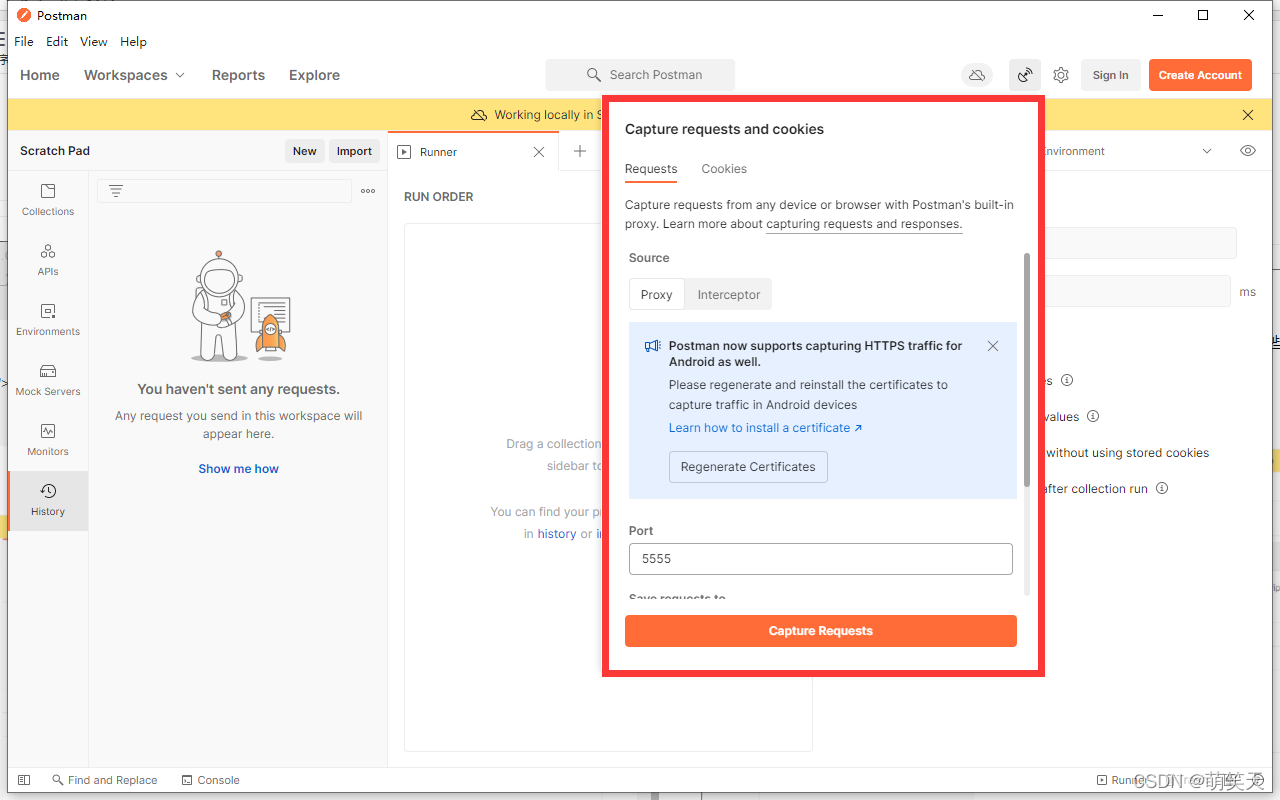
Task: Expand the environment selector dropdown
Action: click(1207, 151)
